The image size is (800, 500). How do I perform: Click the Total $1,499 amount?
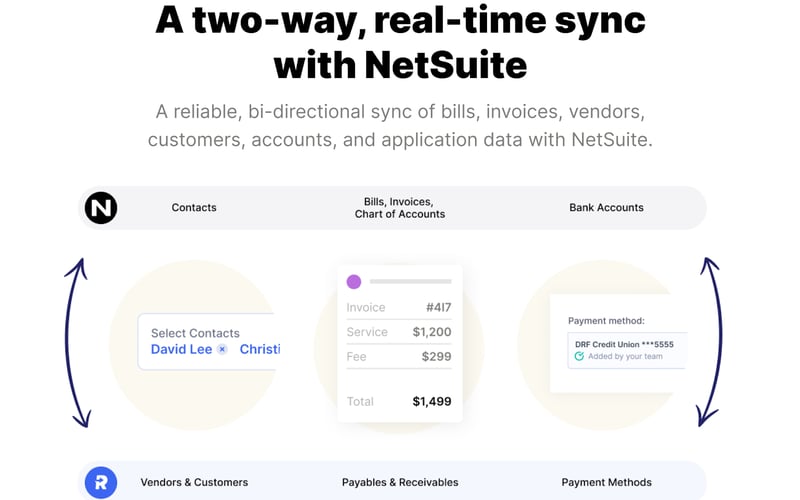click(x=431, y=402)
